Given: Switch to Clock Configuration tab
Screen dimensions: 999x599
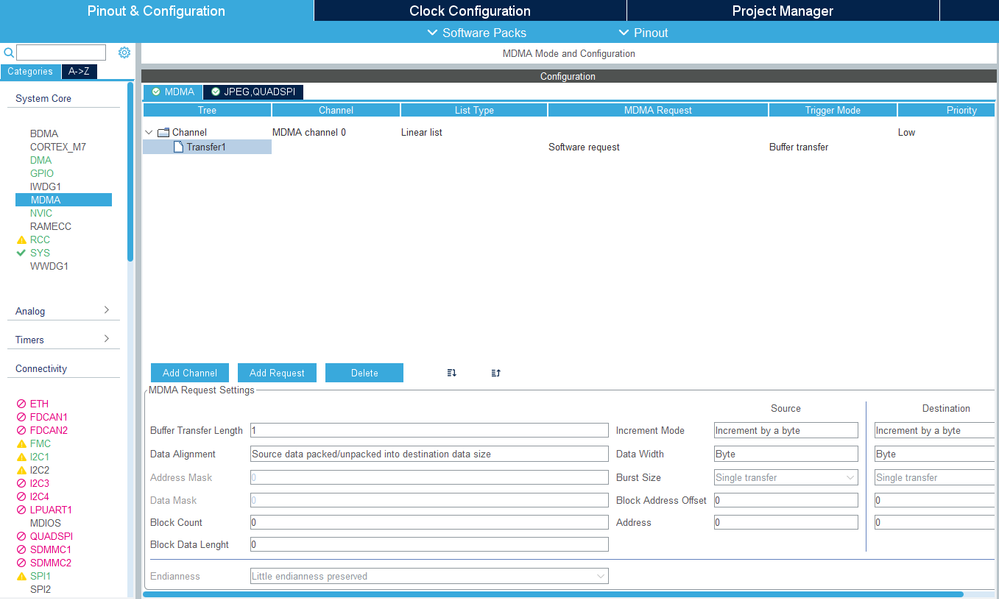Looking at the screenshot, I should [x=470, y=11].
